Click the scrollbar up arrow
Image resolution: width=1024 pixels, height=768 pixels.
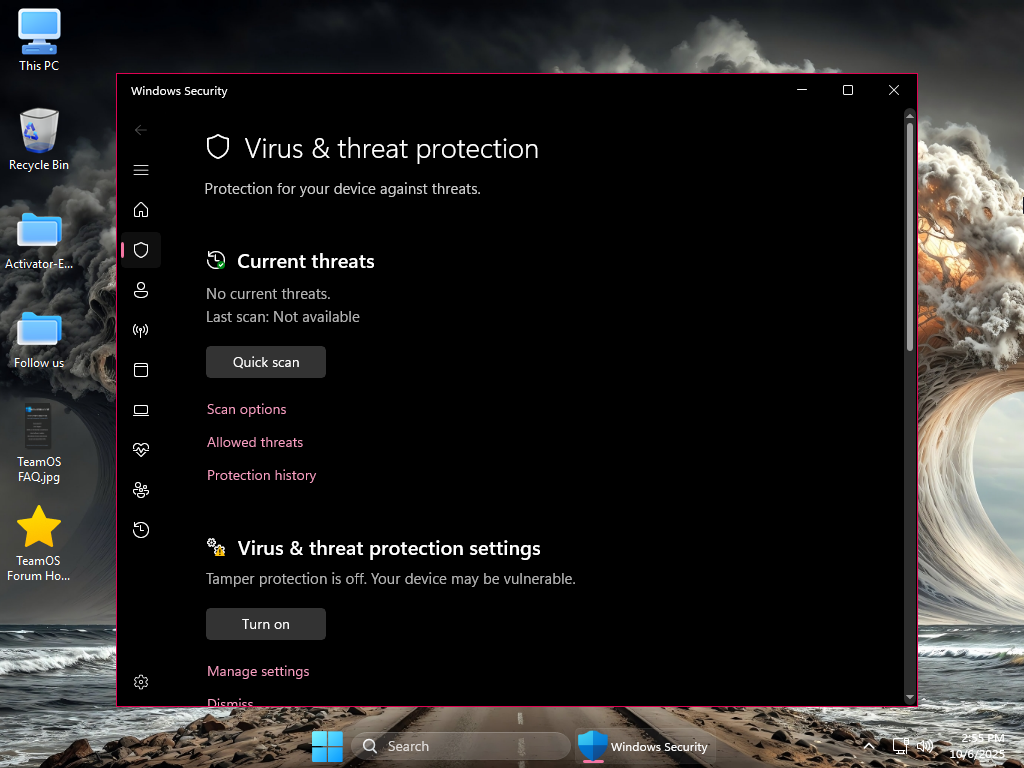click(x=910, y=116)
